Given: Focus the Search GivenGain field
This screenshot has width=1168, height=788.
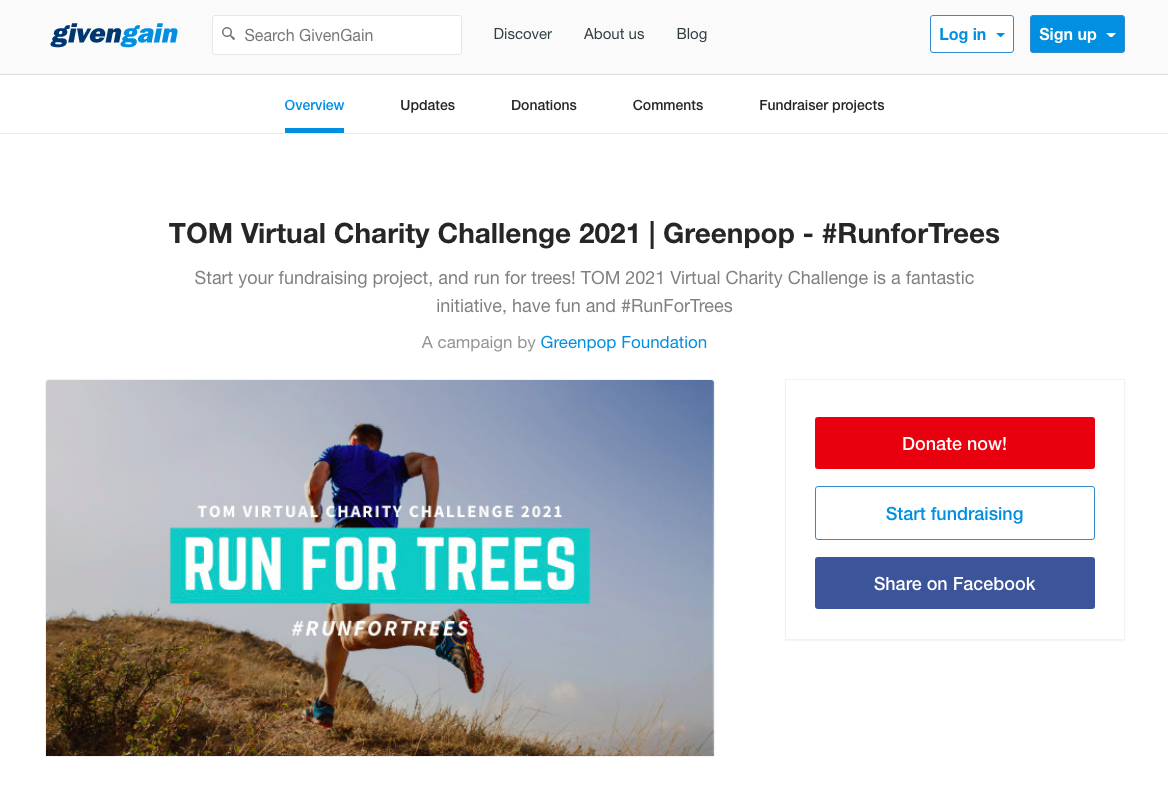Looking at the screenshot, I should click(337, 35).
